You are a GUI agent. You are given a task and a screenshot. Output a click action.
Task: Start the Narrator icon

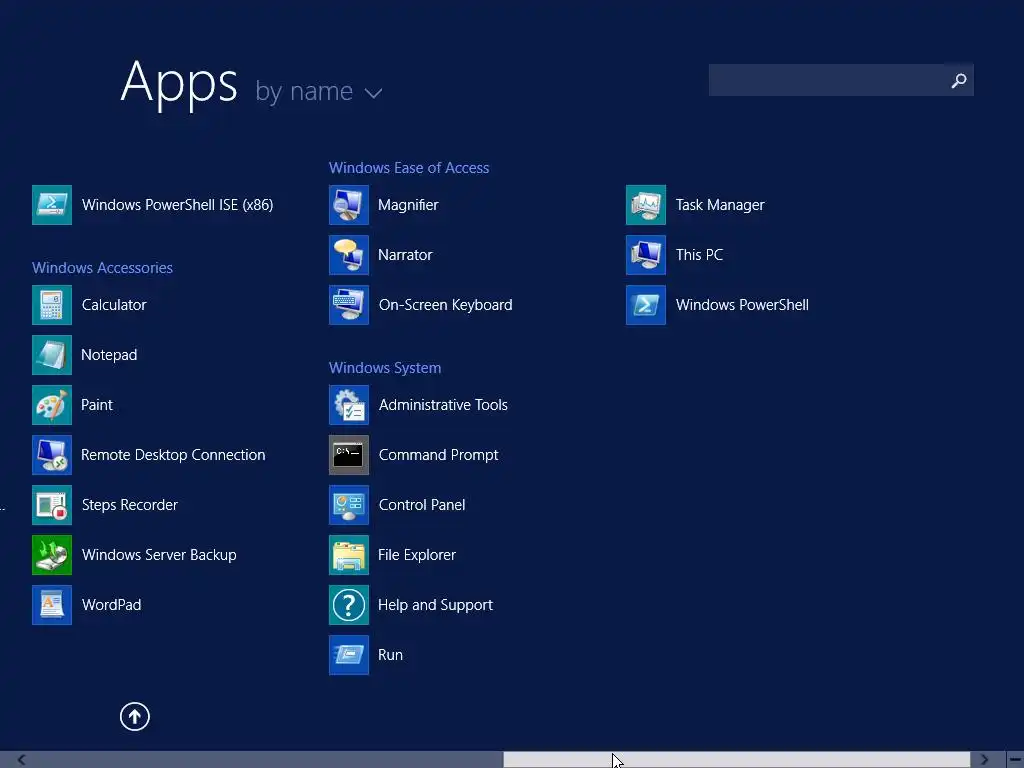pyautogui.click(x=349, y=255)
